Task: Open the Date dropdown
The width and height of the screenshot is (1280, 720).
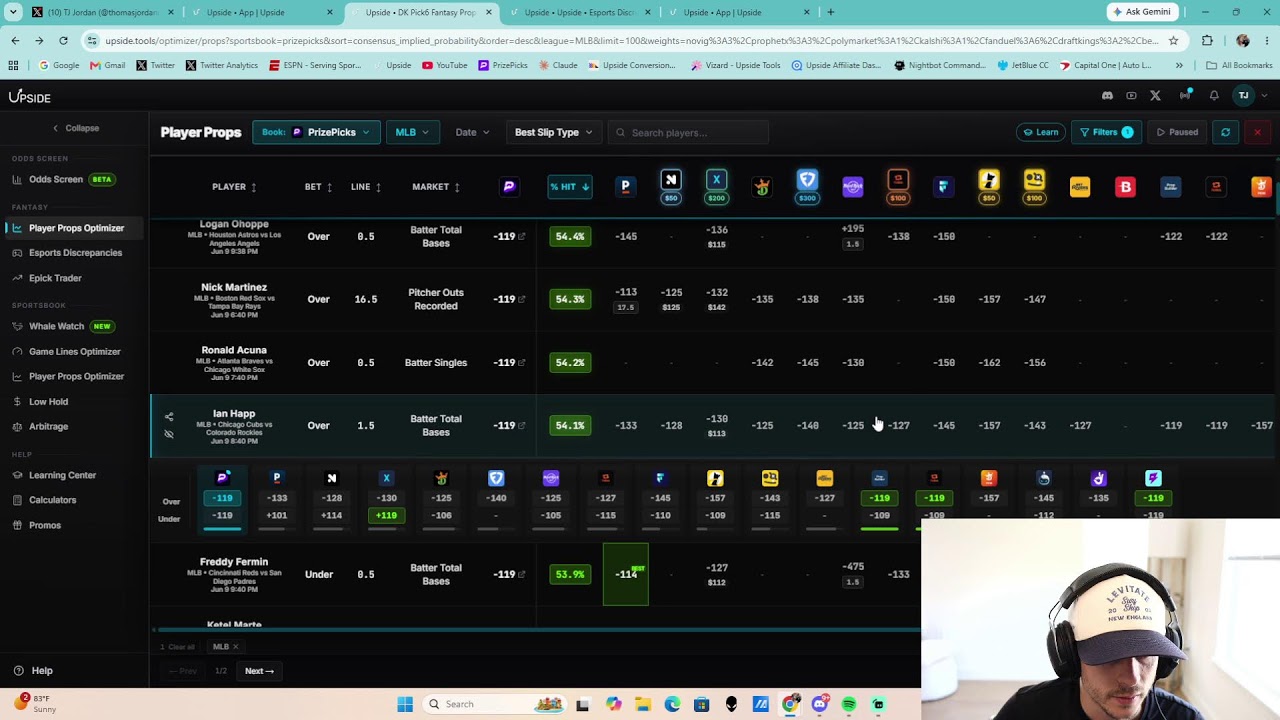Action: pyautogui.click(x=472, y=132)
